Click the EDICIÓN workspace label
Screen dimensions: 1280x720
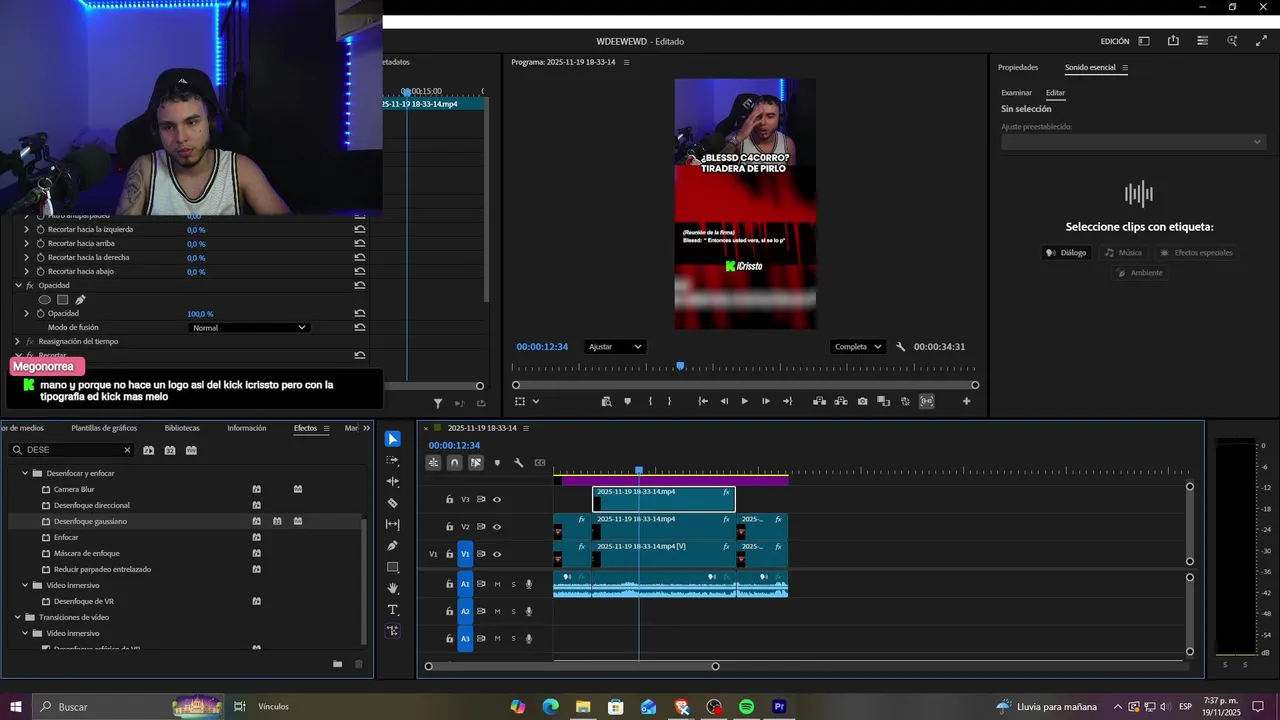click(1115, 41)
